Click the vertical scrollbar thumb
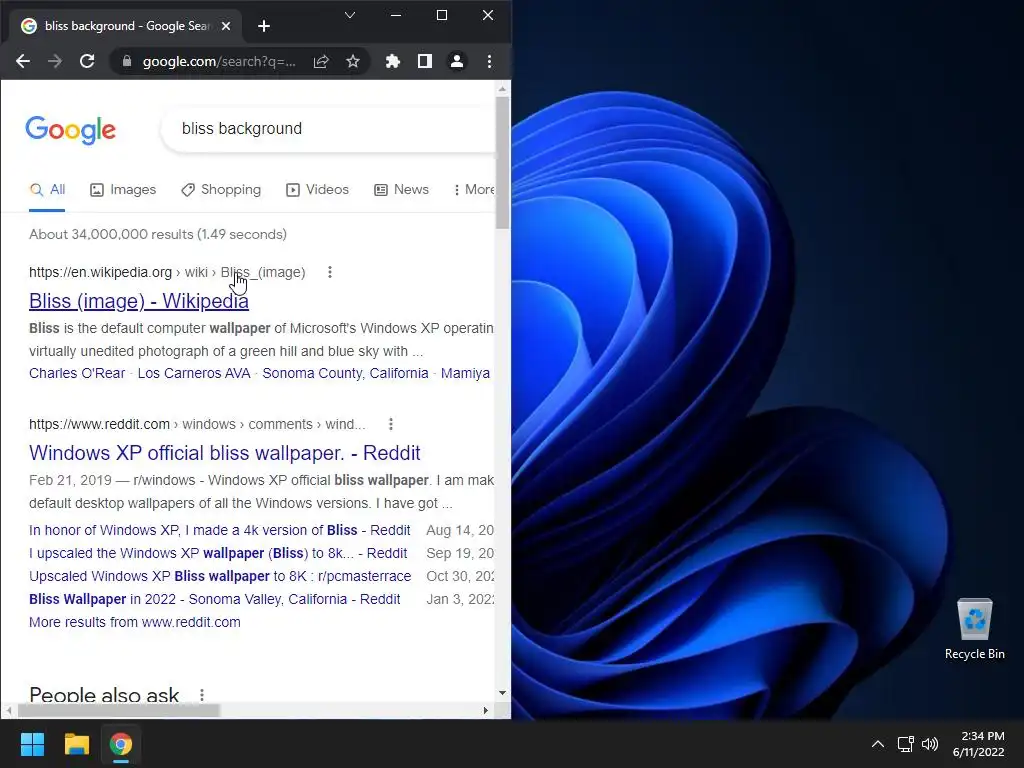 click(502, 163)
